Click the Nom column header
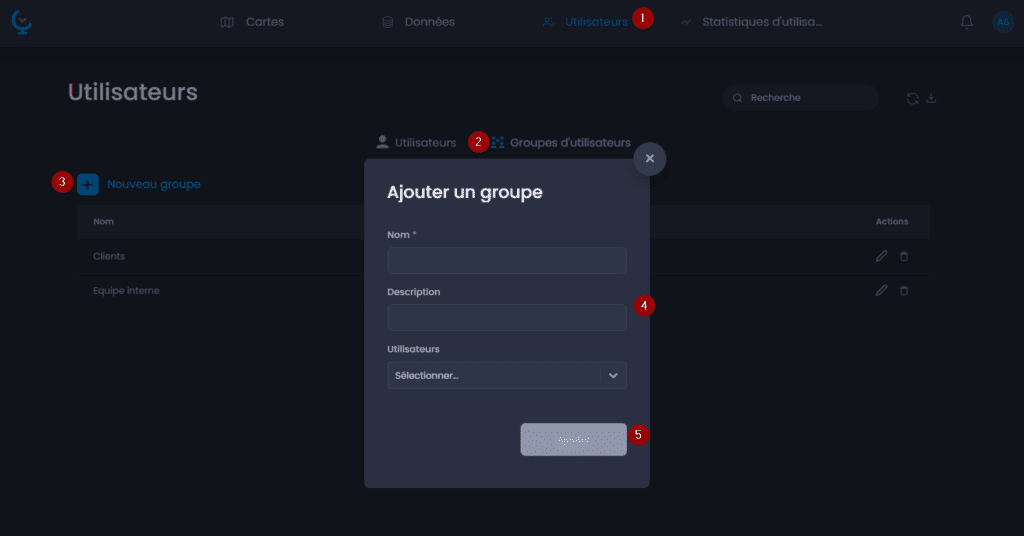 point(103,221)
